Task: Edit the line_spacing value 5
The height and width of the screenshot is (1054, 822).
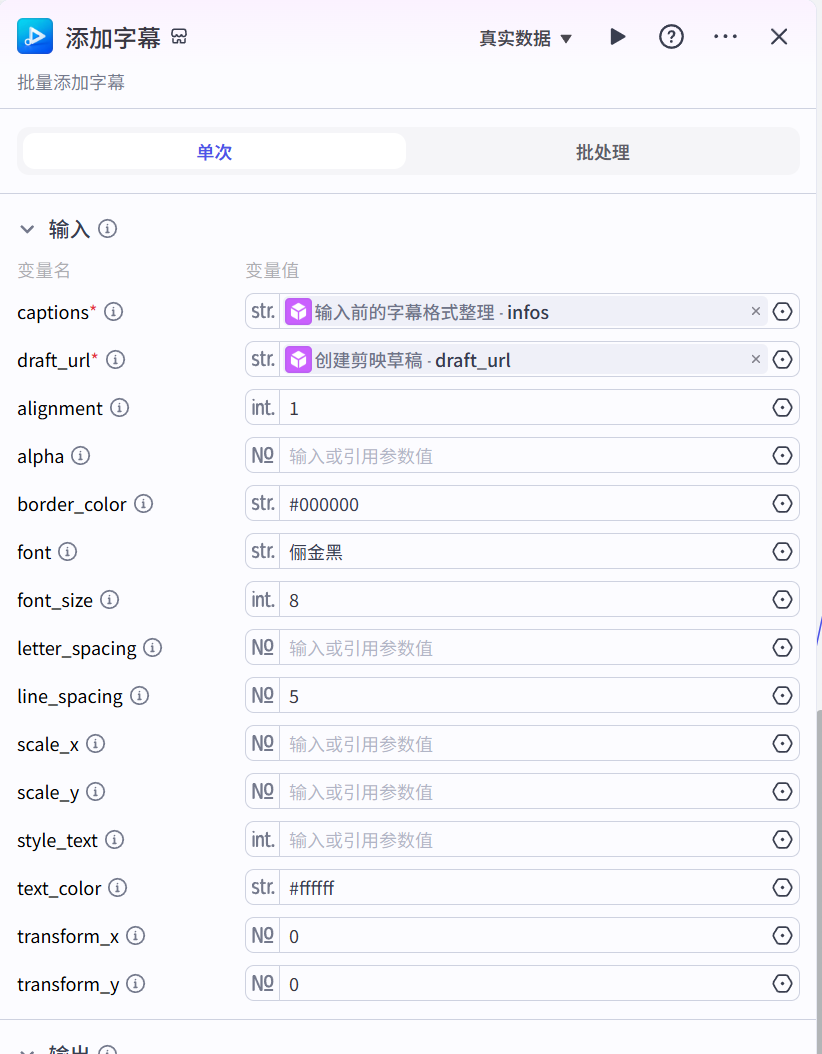Action: [524, 695]
